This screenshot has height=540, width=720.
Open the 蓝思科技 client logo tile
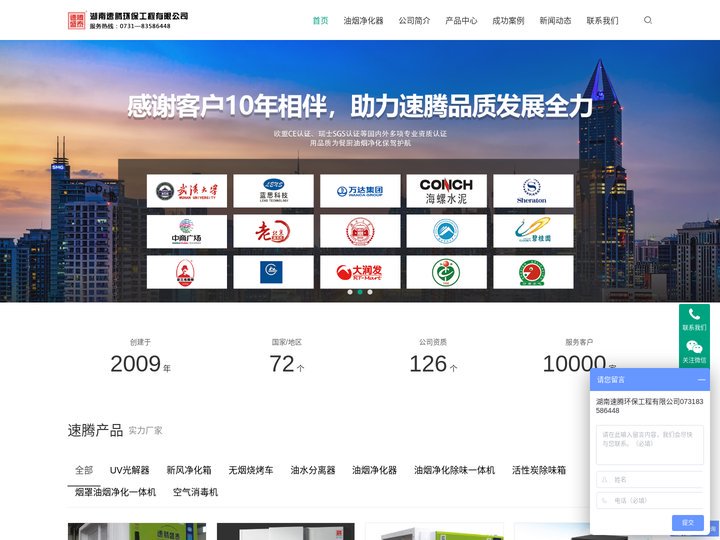[273, 191]
